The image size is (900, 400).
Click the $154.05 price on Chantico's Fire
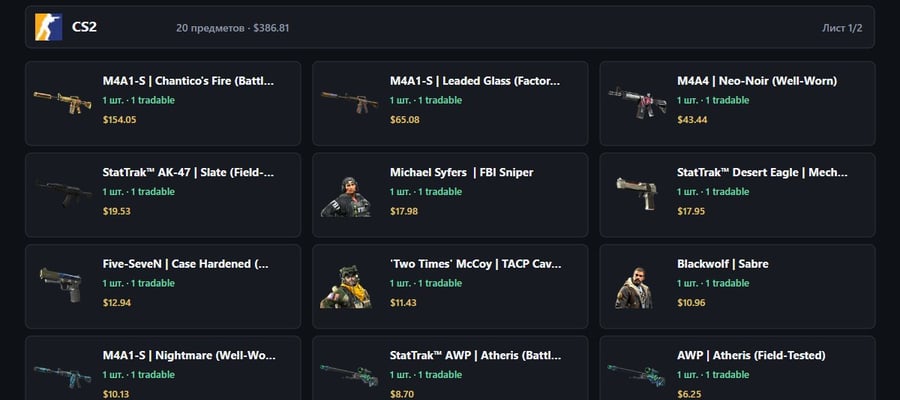point(119,119)
